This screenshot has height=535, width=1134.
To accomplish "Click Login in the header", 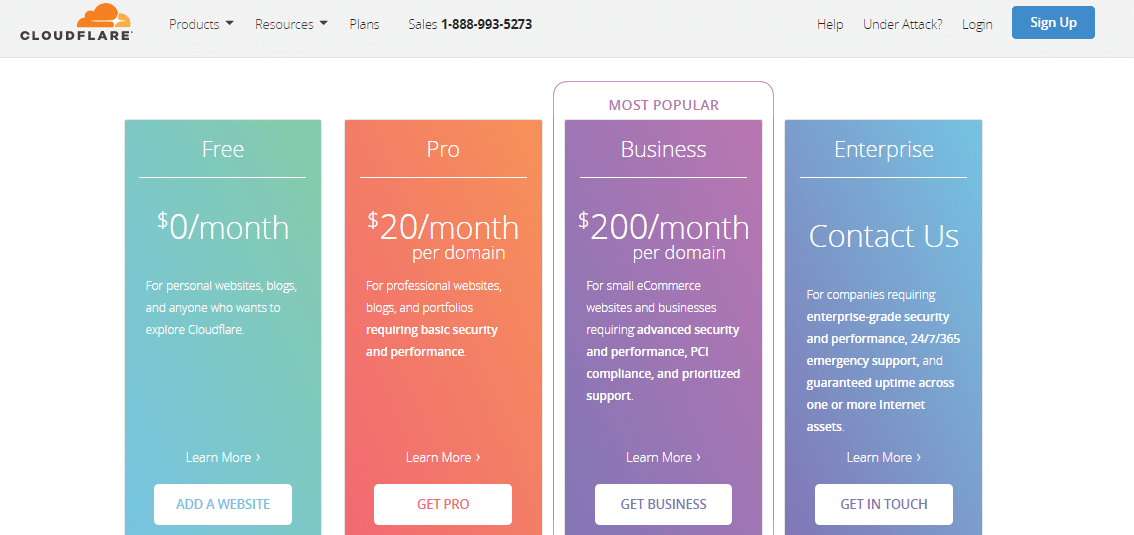I will (x=977, y=24).
